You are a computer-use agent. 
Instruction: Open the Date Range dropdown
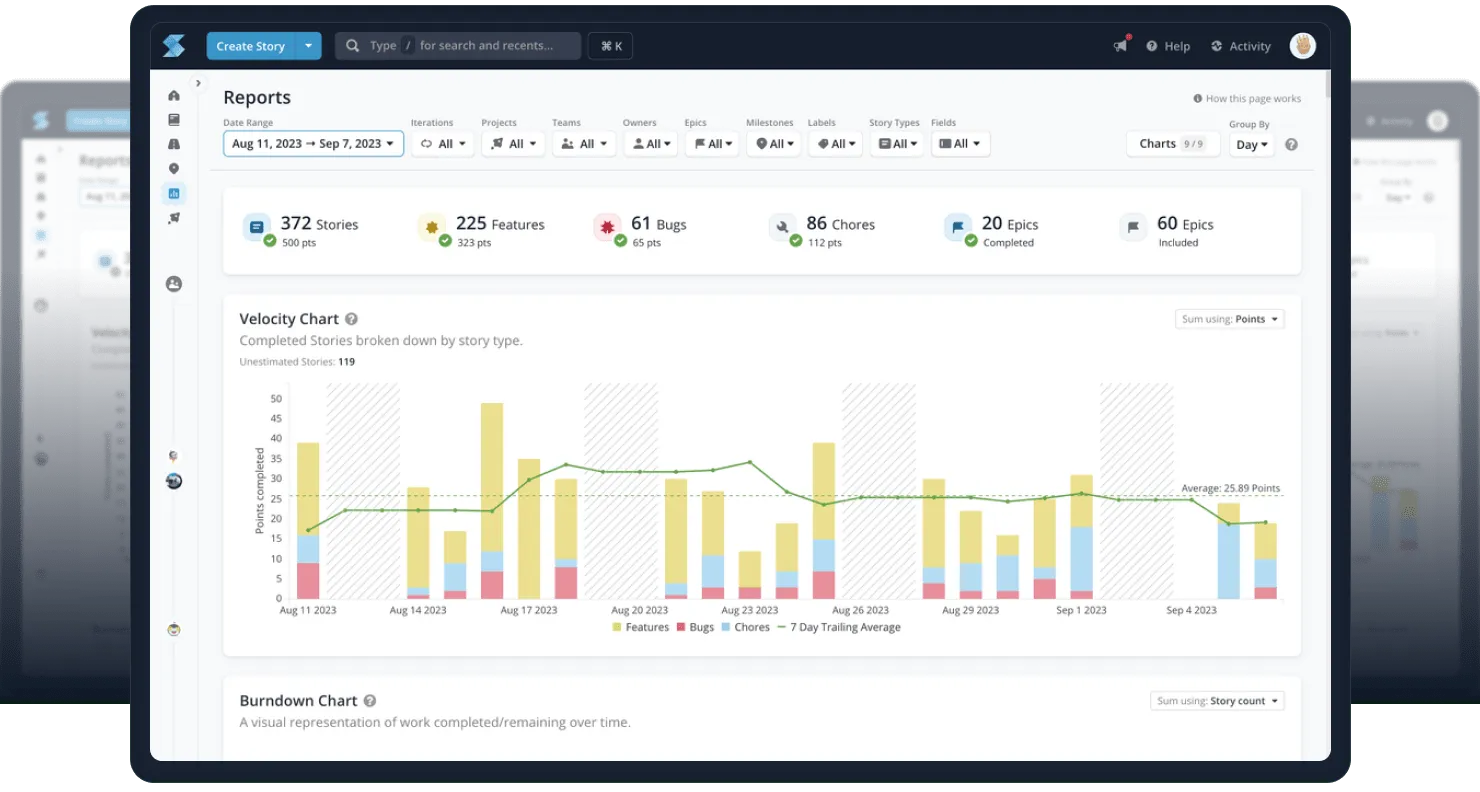click(313, 144)
